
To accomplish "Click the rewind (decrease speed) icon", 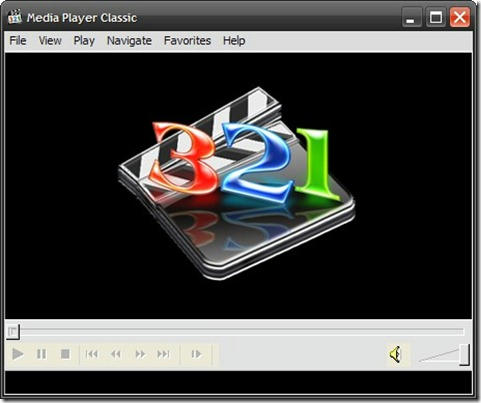I will click(116, 354).
